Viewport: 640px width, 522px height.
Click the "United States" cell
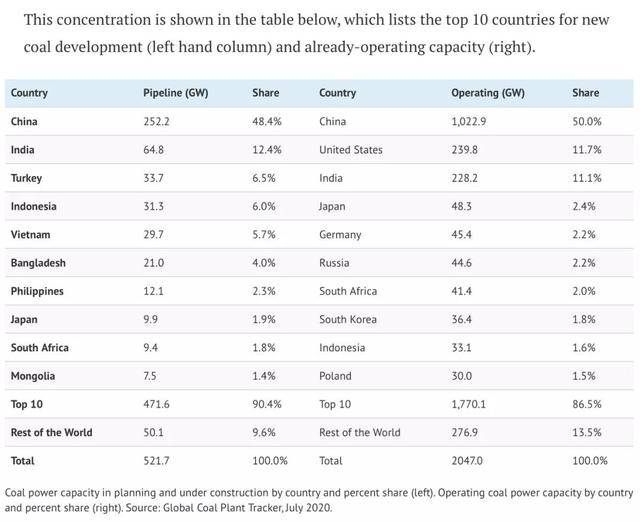click(x=350, y=150)
